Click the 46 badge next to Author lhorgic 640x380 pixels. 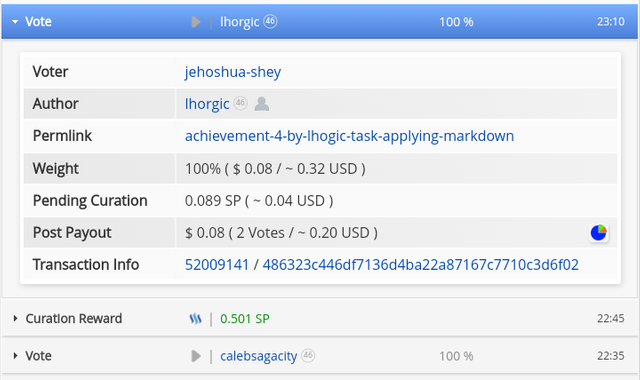tap(240, 103)
